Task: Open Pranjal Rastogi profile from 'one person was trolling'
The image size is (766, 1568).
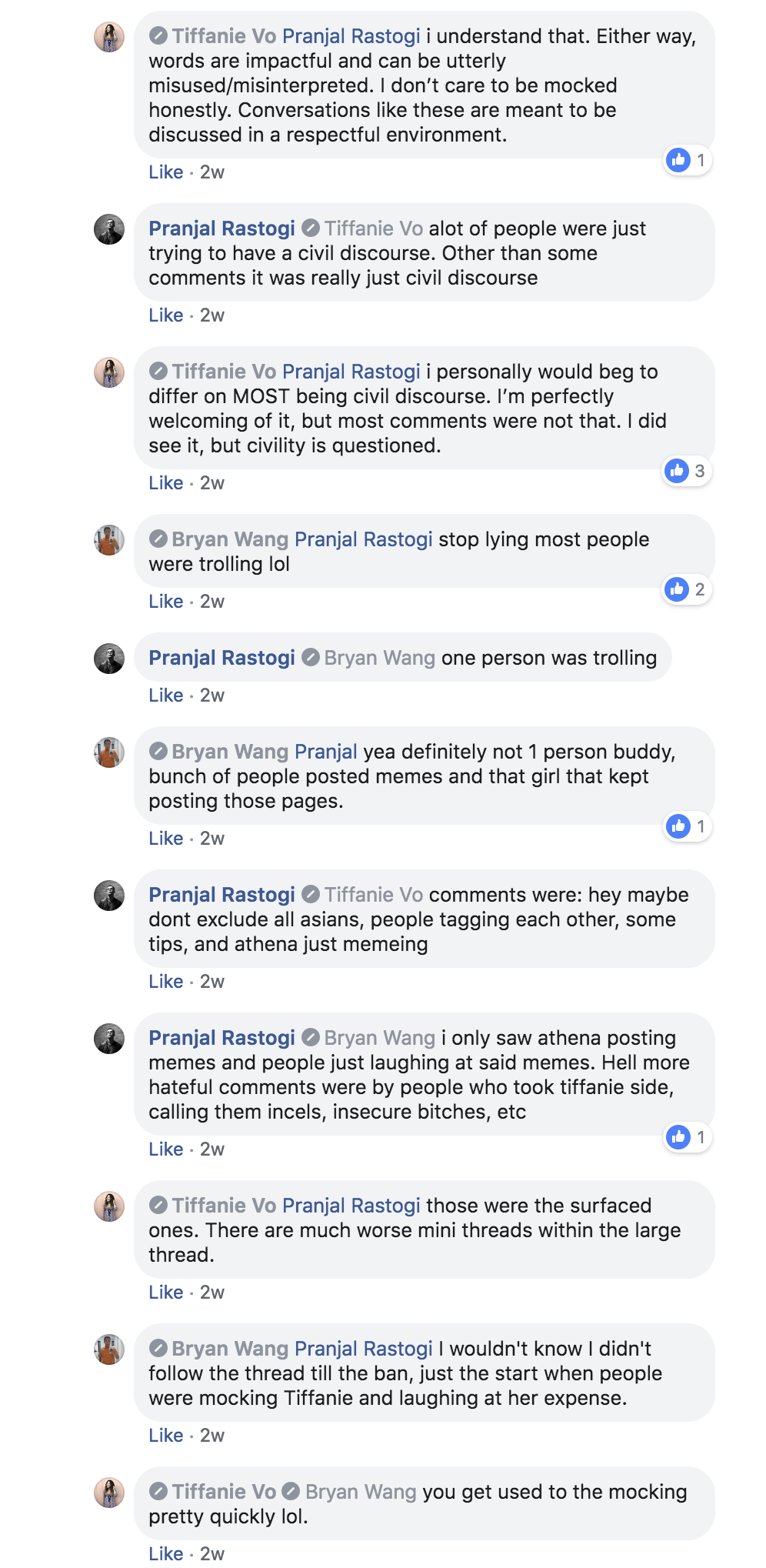Action: pyautogui.click(x=221, y=658)
